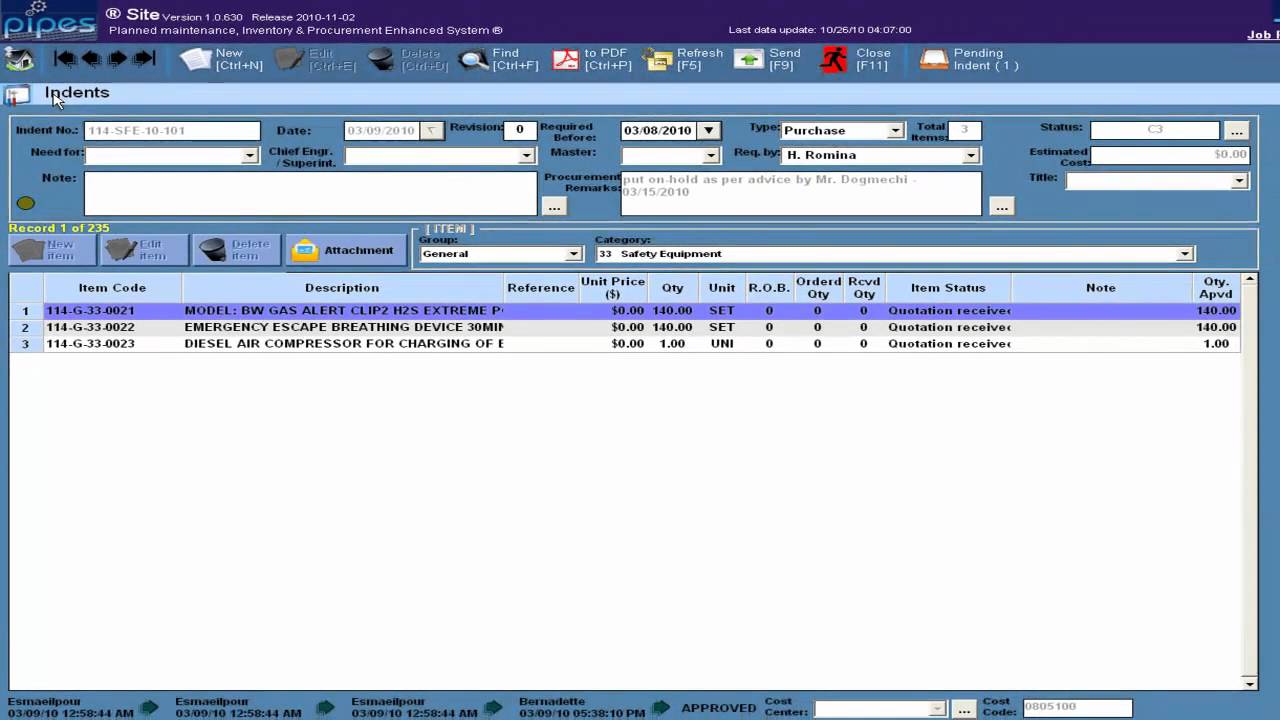Select row 114-G-33-0023
The image size is (1280, 720).
point(625,343)
